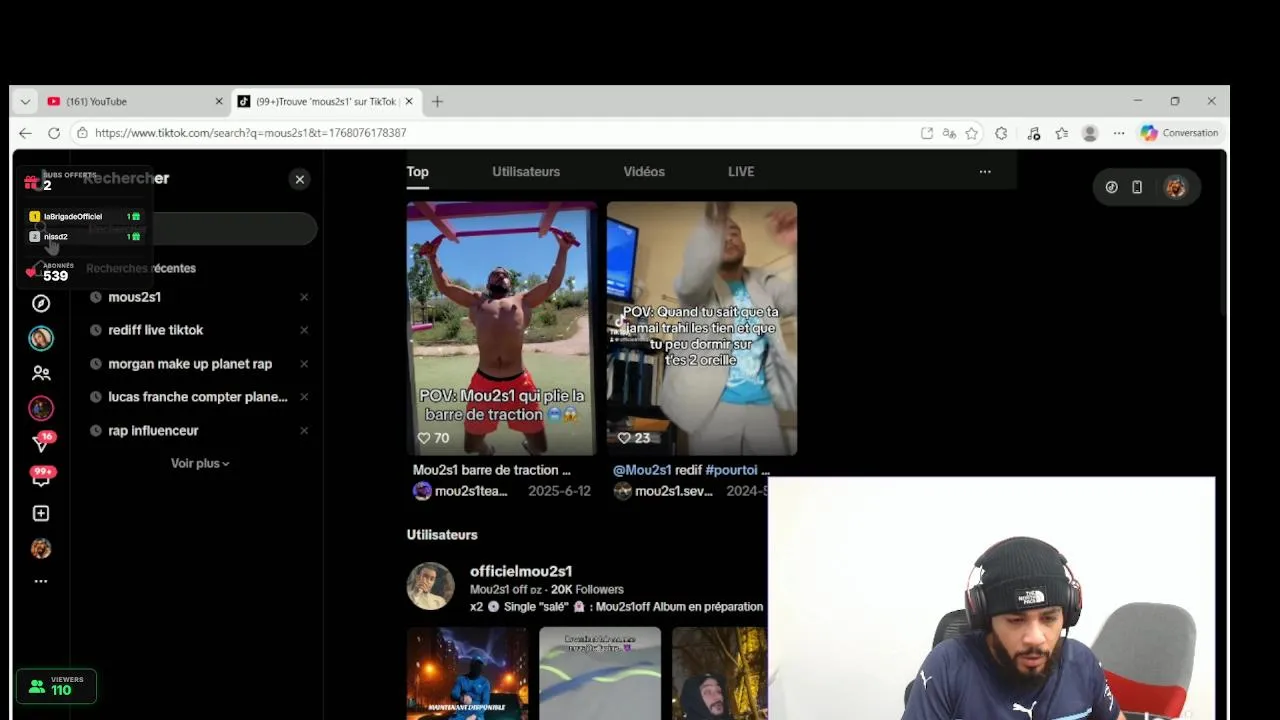Open the browser profile icon
The height and width of the screenshot is (720, 1280).
click(x=1090, y=133)
